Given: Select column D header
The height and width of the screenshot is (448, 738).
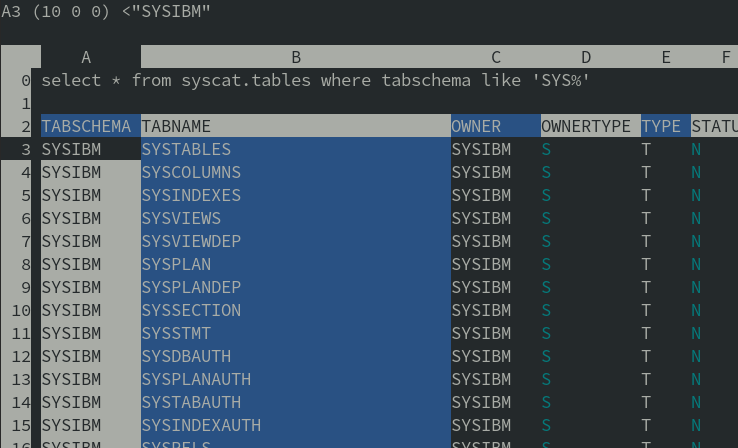Looking at the screenshot, I should pyautogui.click(x=586, y=58).
